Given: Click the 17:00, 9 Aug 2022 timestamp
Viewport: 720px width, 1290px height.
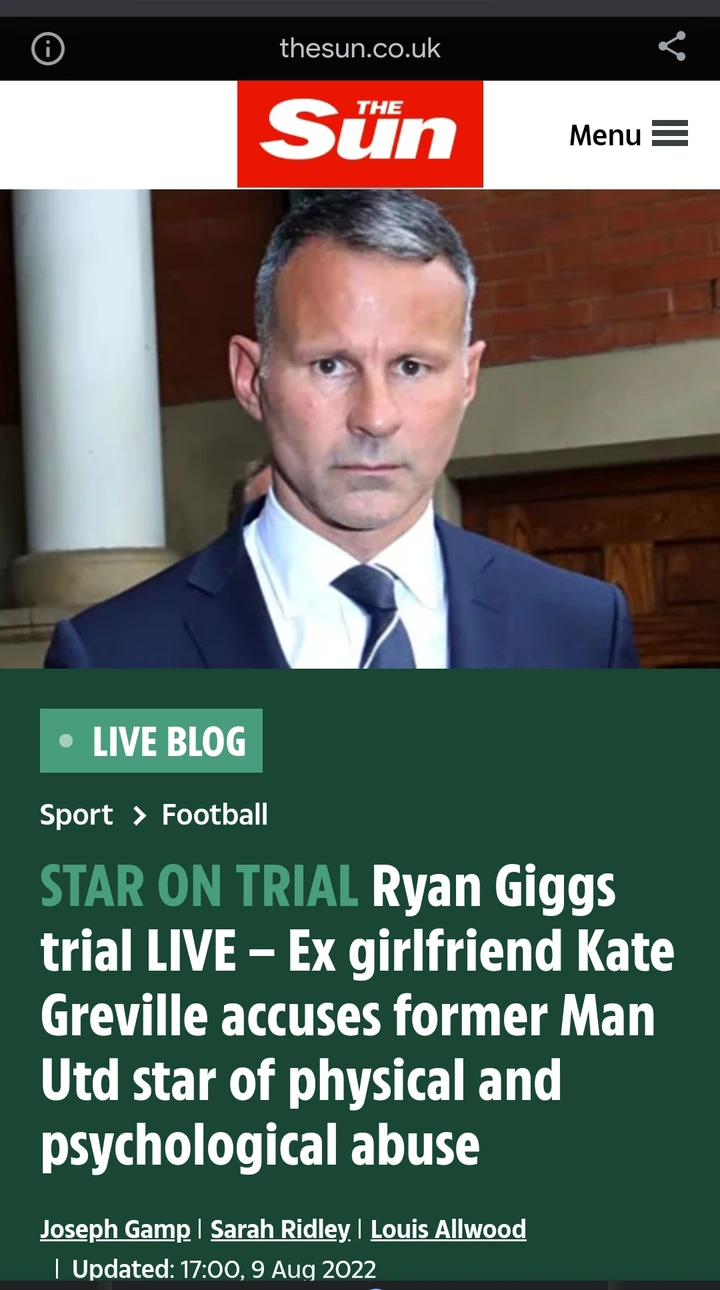Looking at the screenshot, I should (279, 1269).
